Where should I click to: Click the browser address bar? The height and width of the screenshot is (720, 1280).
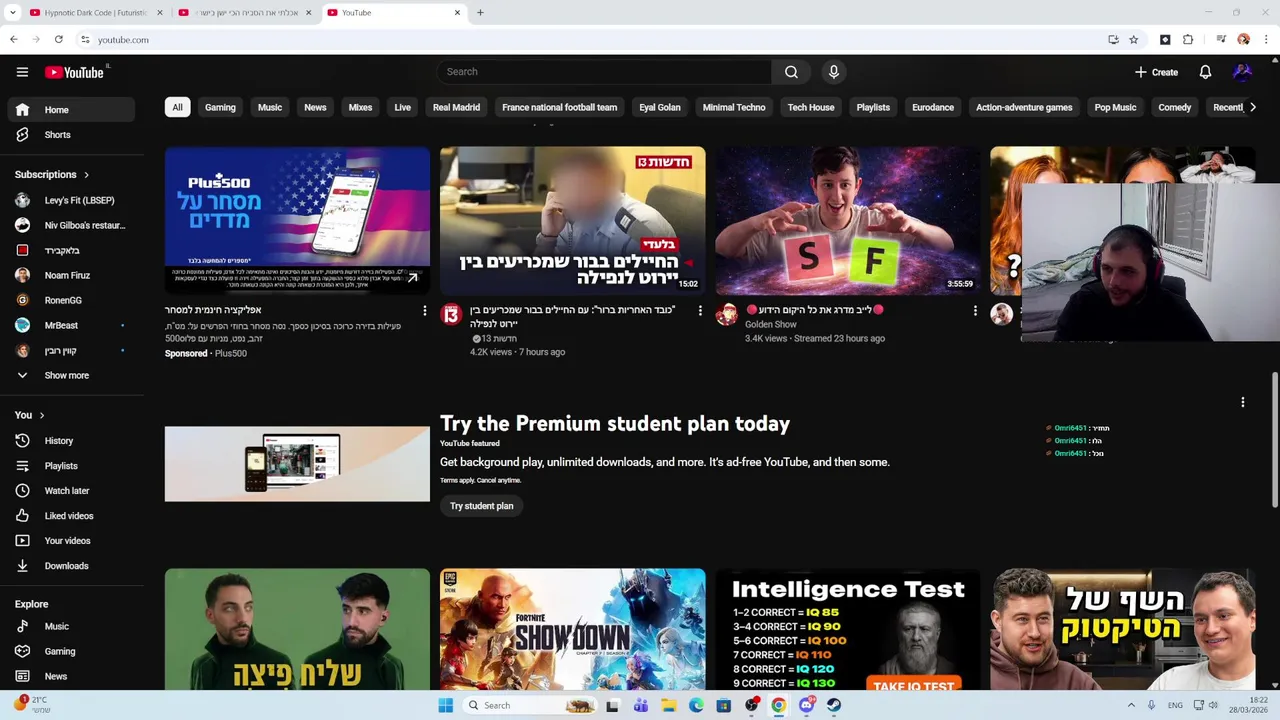pos(590,40)
